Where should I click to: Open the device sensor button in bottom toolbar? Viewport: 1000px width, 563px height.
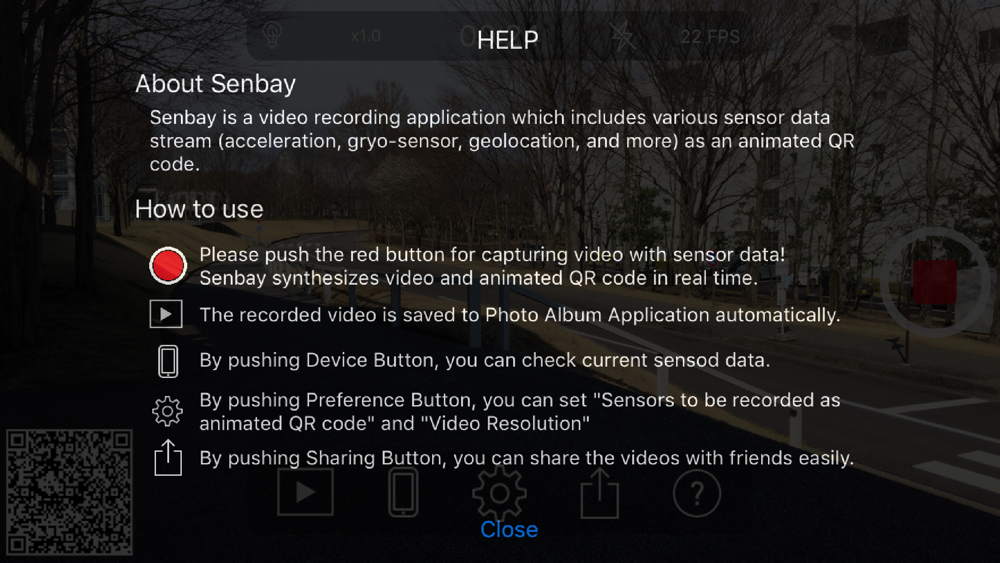coord(403,492)
